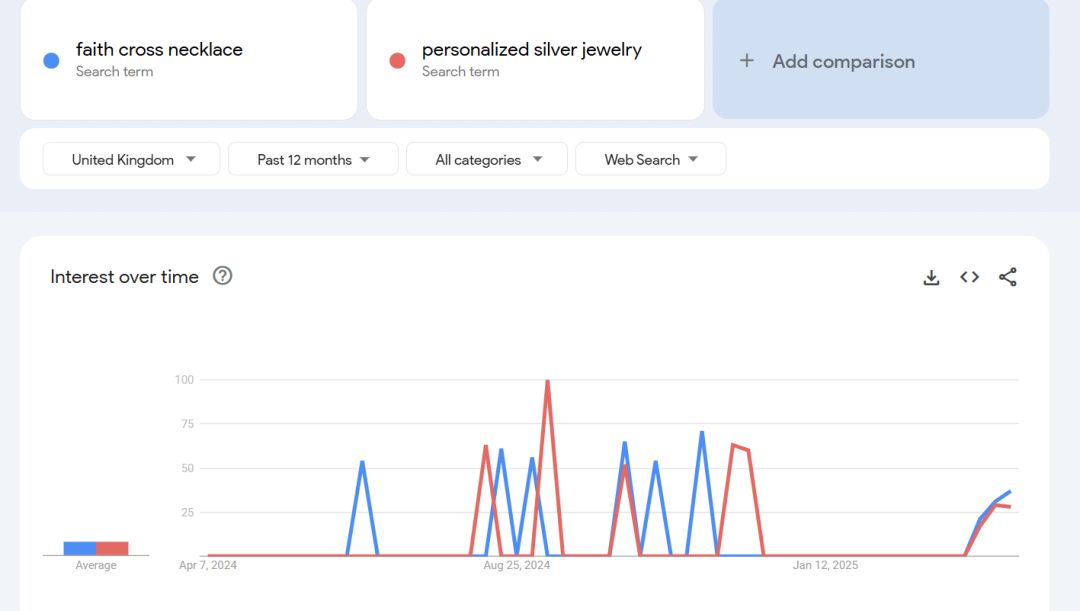Open the Past 12 months time range dropdown
The width and height of the screenshot is (1080, 611).
tap(313, 159)
